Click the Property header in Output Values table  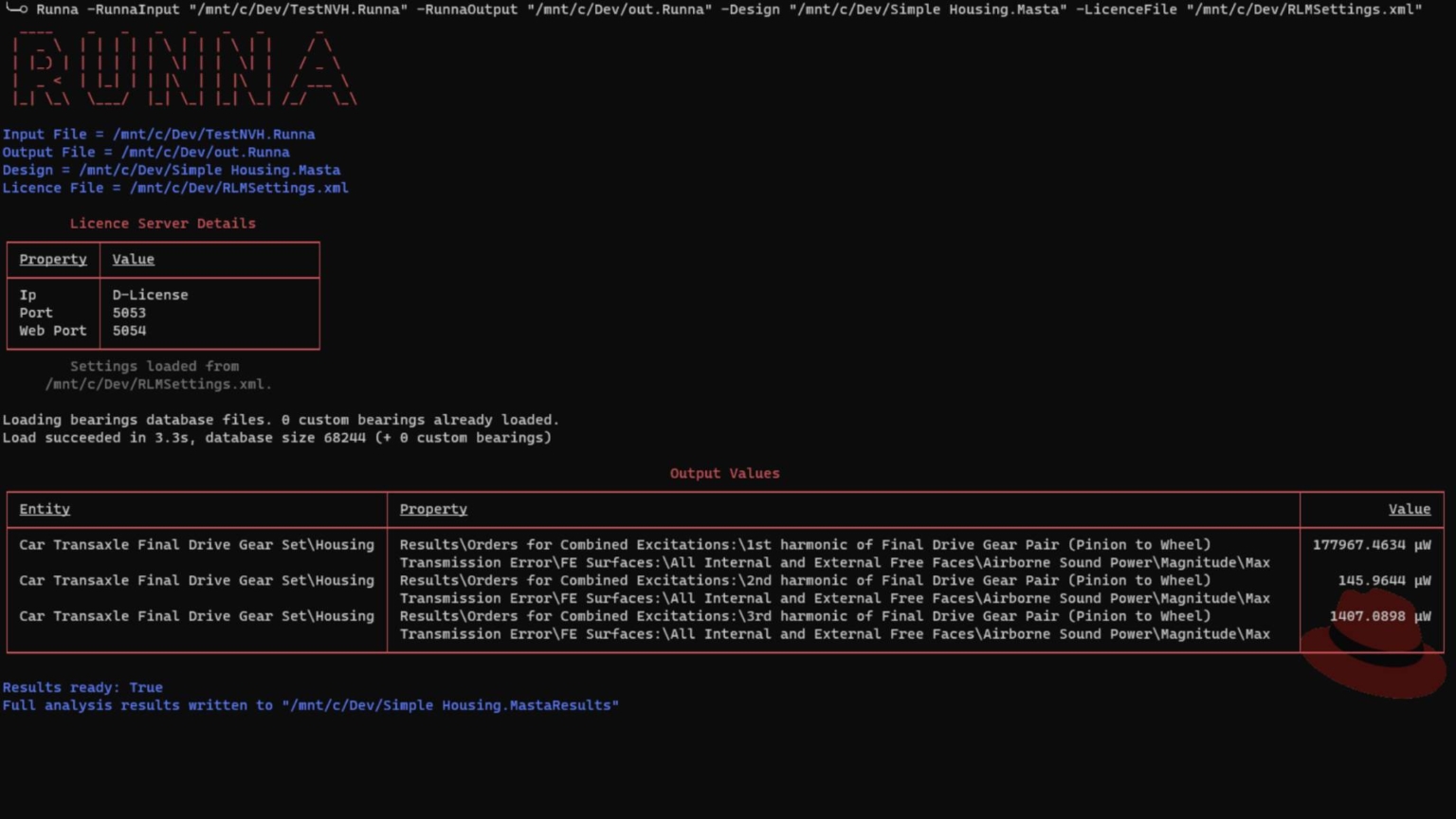(x=433, y=509)
